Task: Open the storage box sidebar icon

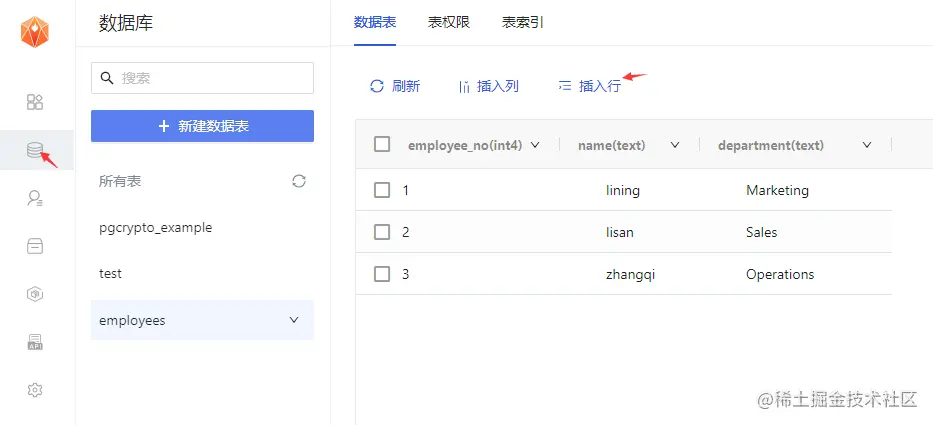Action: click(35, 246)
